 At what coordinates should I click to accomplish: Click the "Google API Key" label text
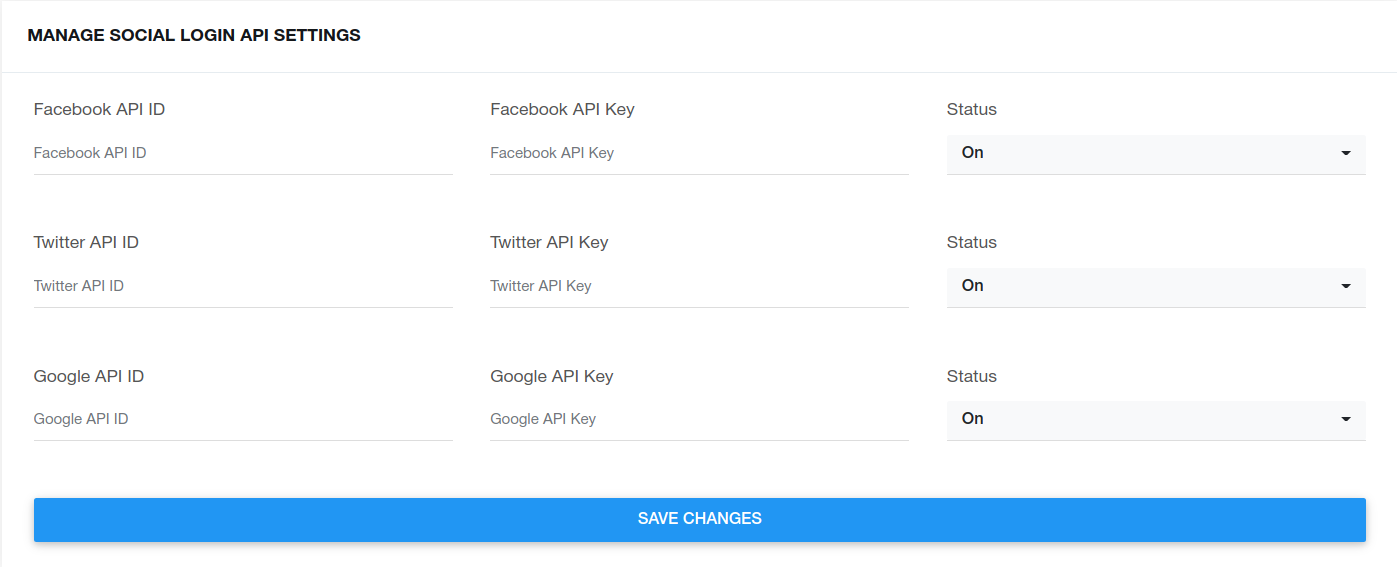(552, 376)
